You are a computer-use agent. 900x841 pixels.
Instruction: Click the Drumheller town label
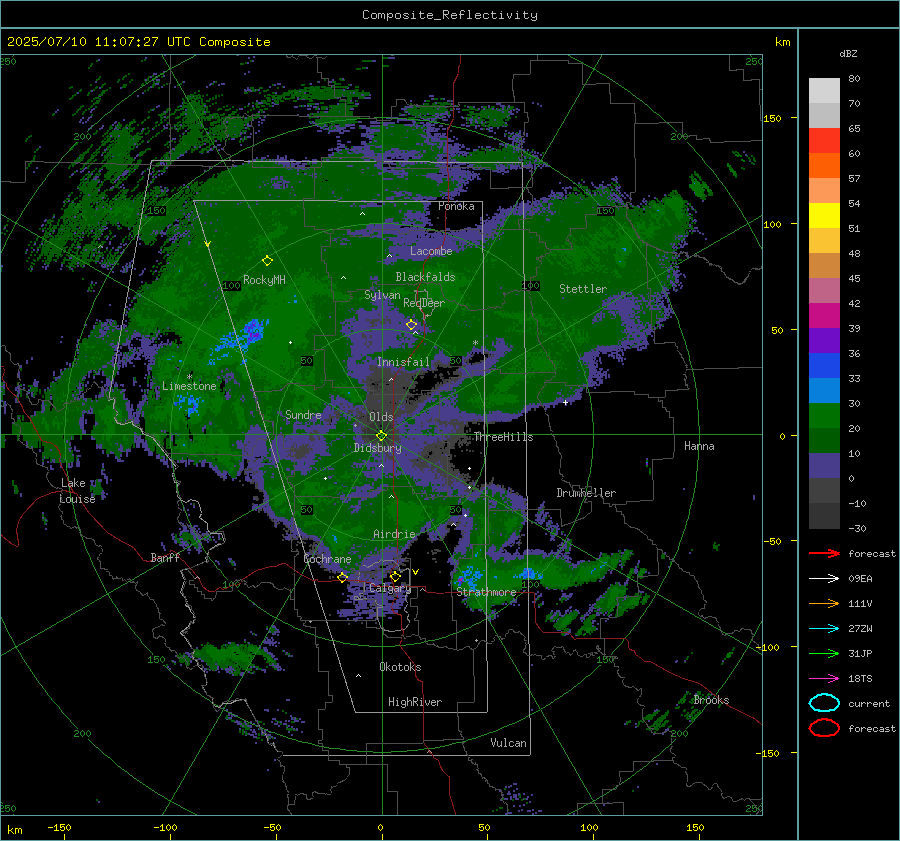586,493
